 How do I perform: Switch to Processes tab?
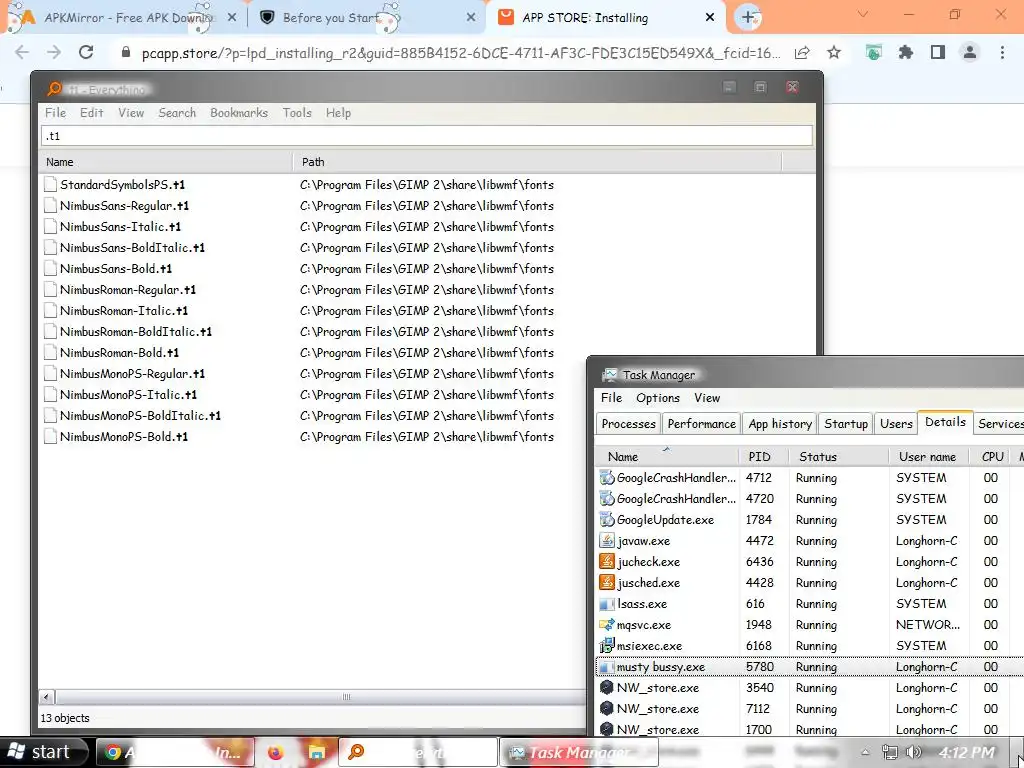pyautogui.click(x=628, y=424)
